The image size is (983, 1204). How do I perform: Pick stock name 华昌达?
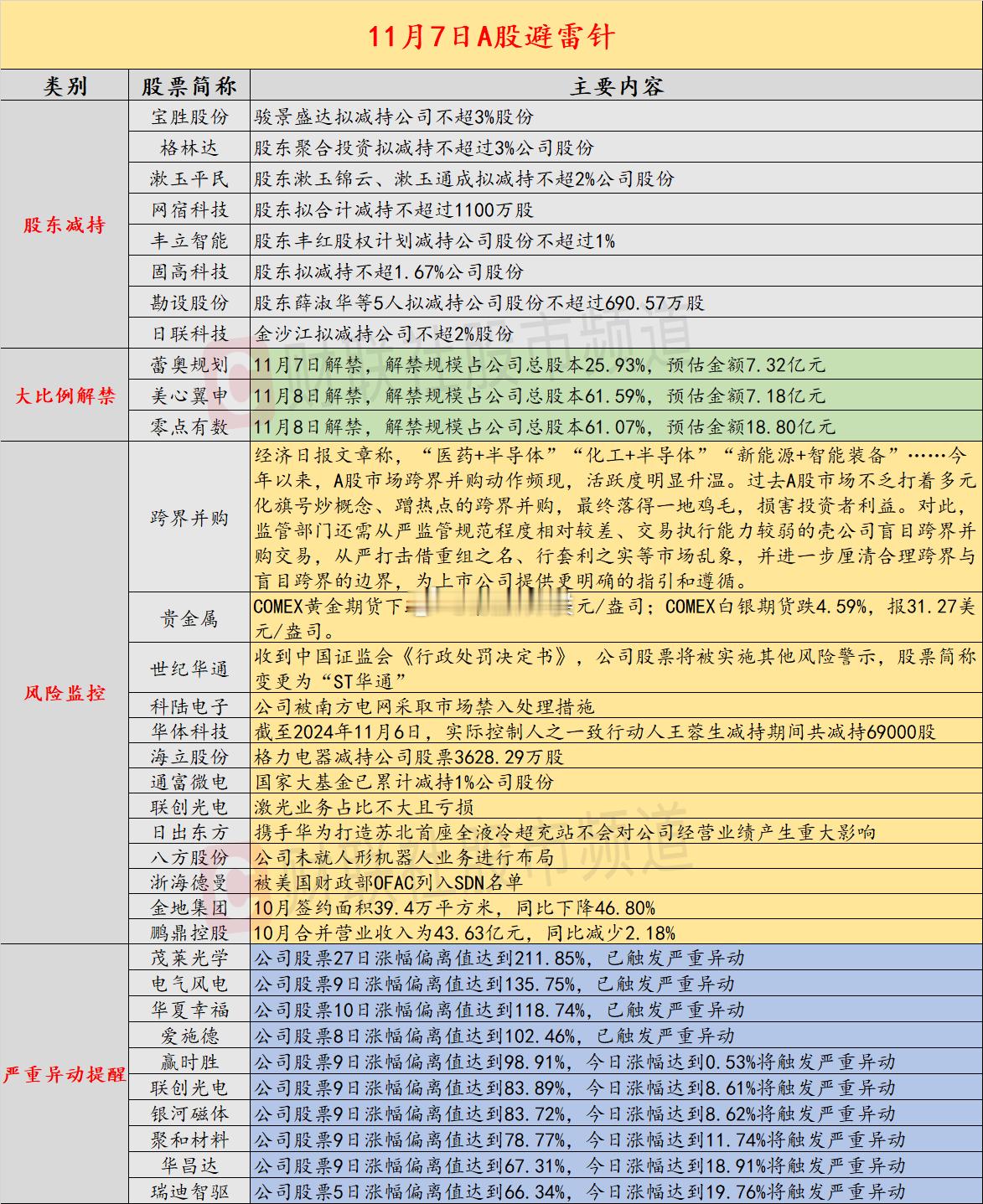(x=189, y=1165)
